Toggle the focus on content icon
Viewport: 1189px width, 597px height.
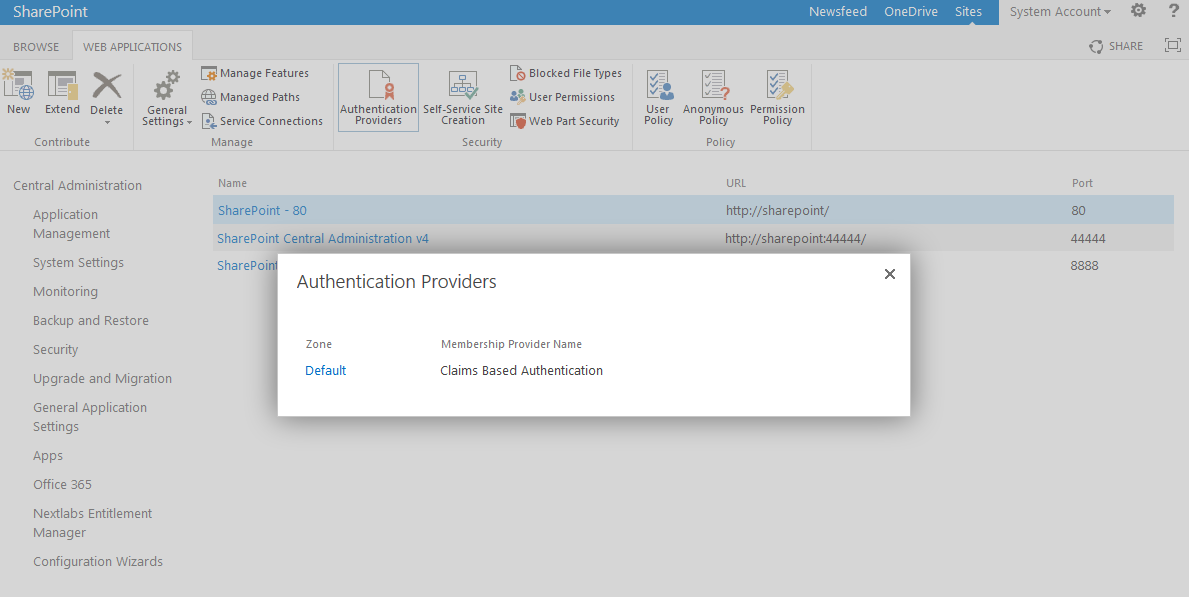[1172, 46]
